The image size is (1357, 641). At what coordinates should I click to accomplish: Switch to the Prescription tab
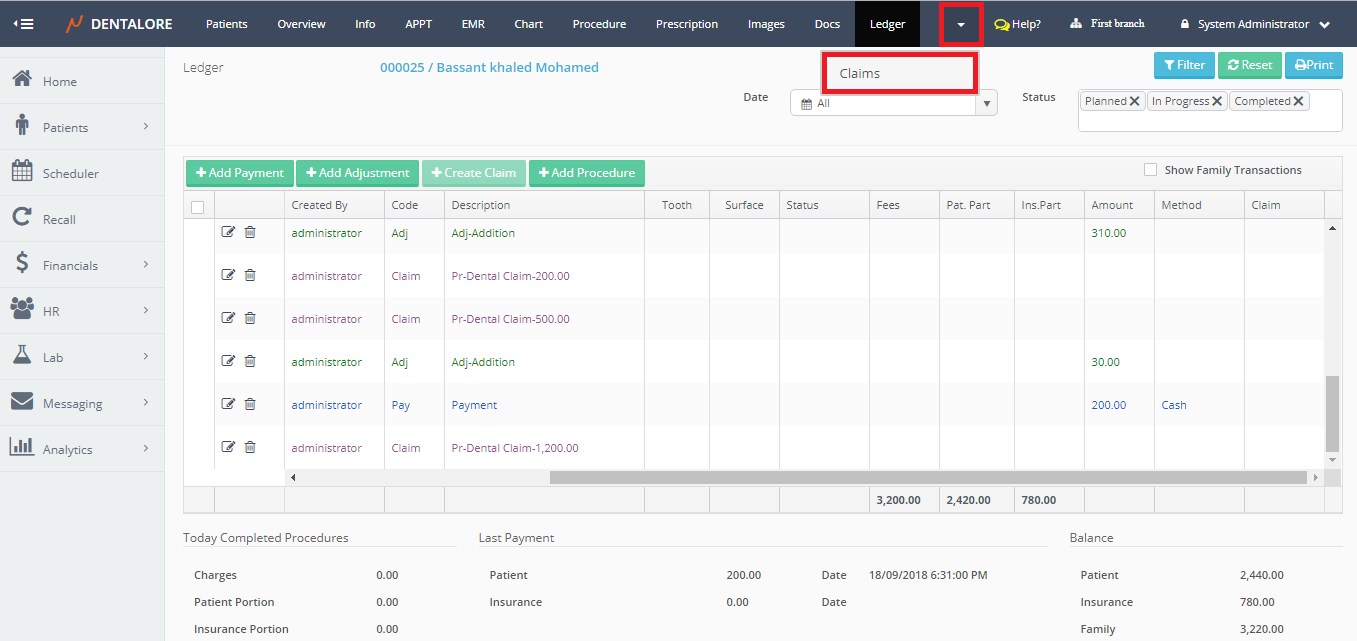pos(686,24)
